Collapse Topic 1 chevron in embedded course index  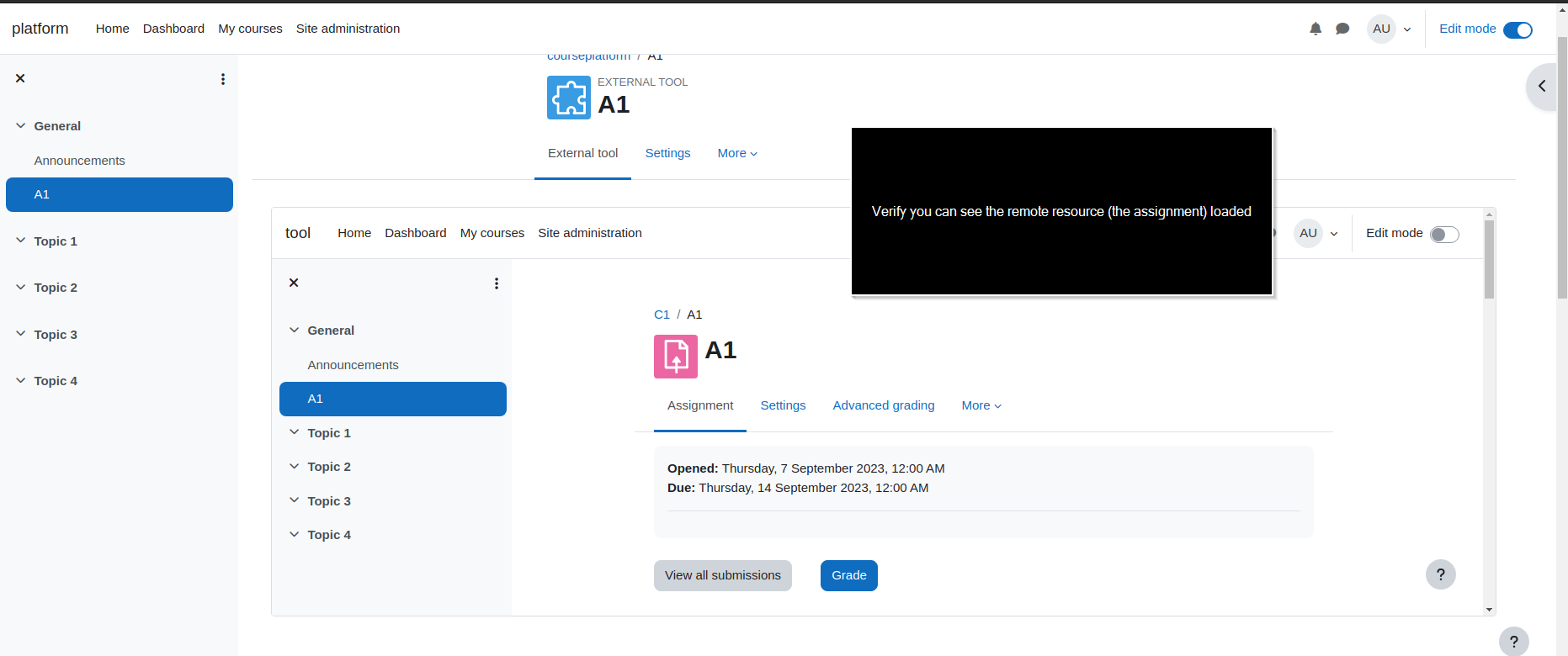295,432
